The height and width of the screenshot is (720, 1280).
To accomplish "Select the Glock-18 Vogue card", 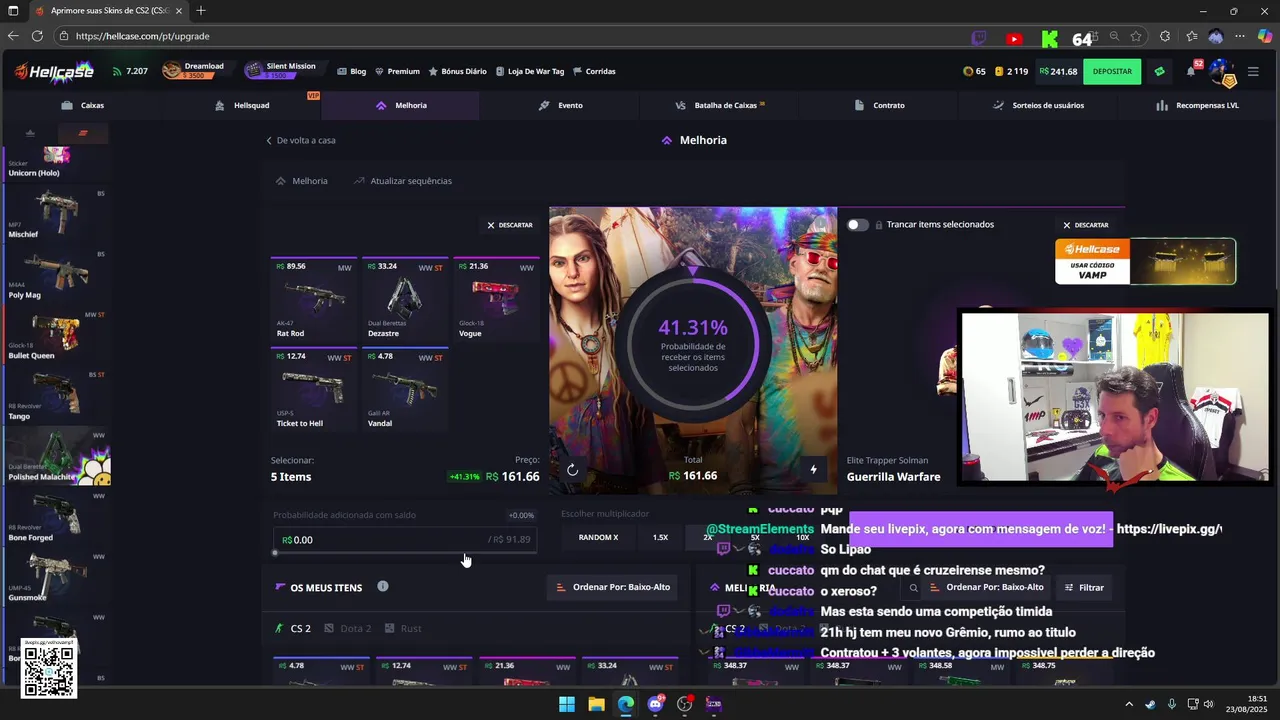I will pos(496,300).
